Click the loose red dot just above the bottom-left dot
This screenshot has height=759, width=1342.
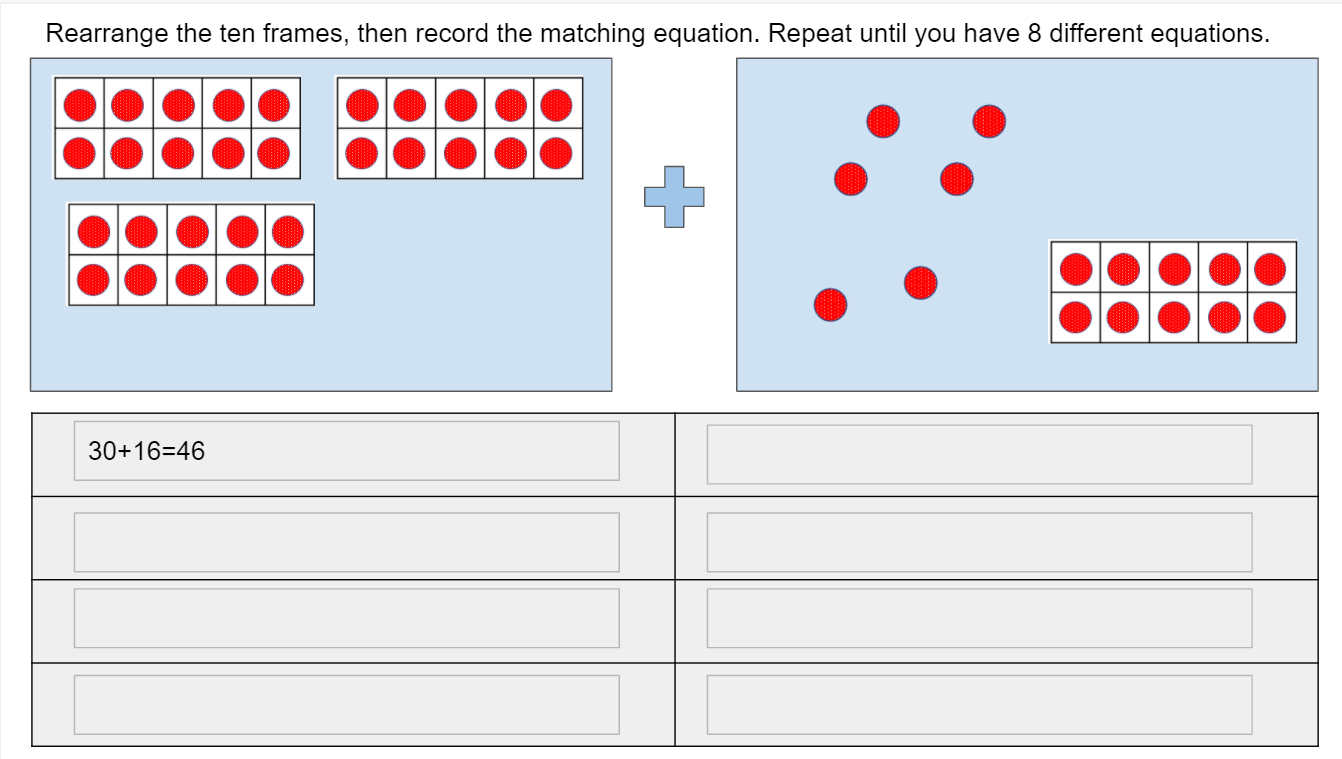click(x=920, y=283)
